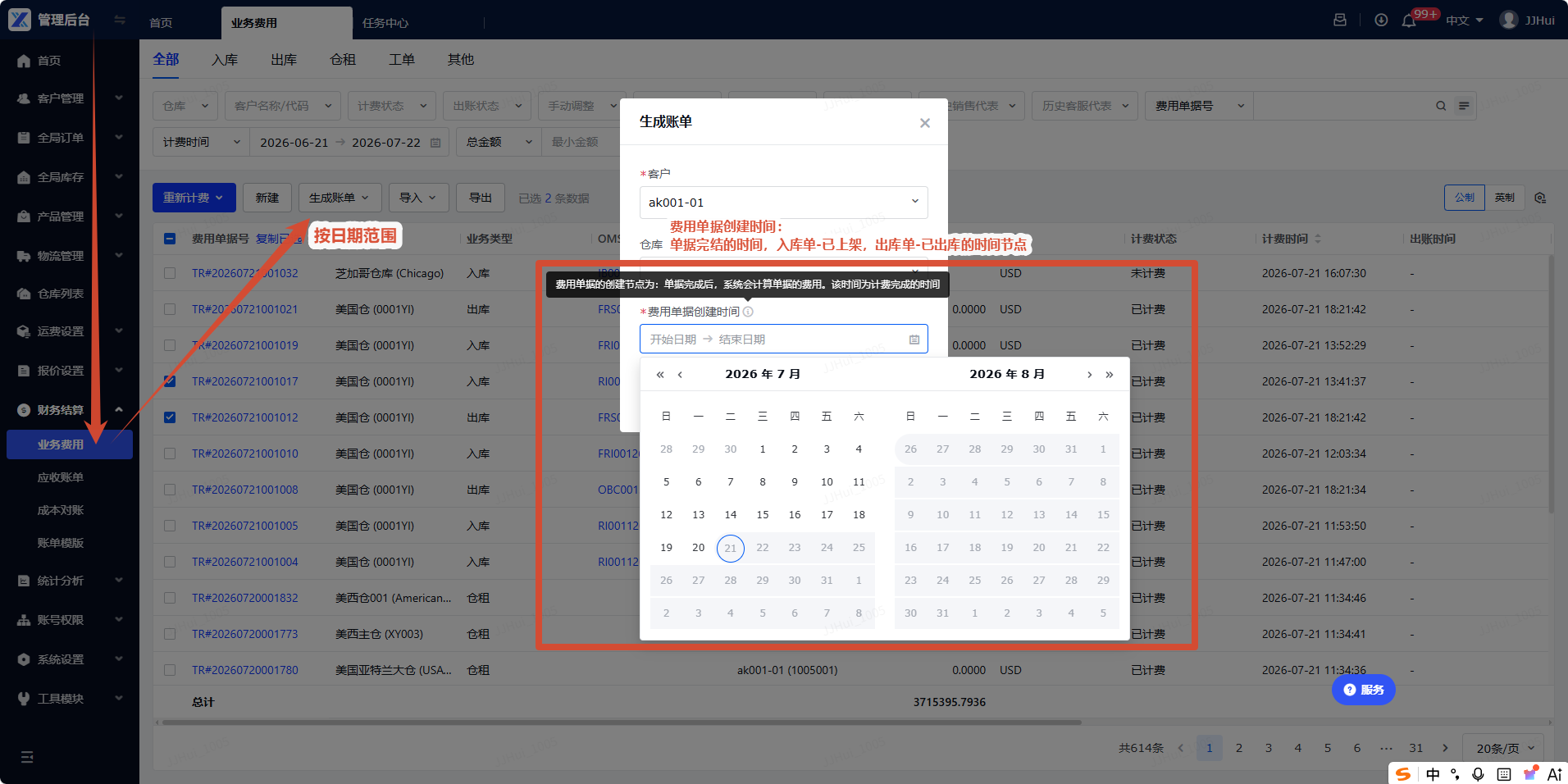Go to previous year in date picker
Image resolution: width=1568 pixels, height=784 pixels.
pos(660,375)
